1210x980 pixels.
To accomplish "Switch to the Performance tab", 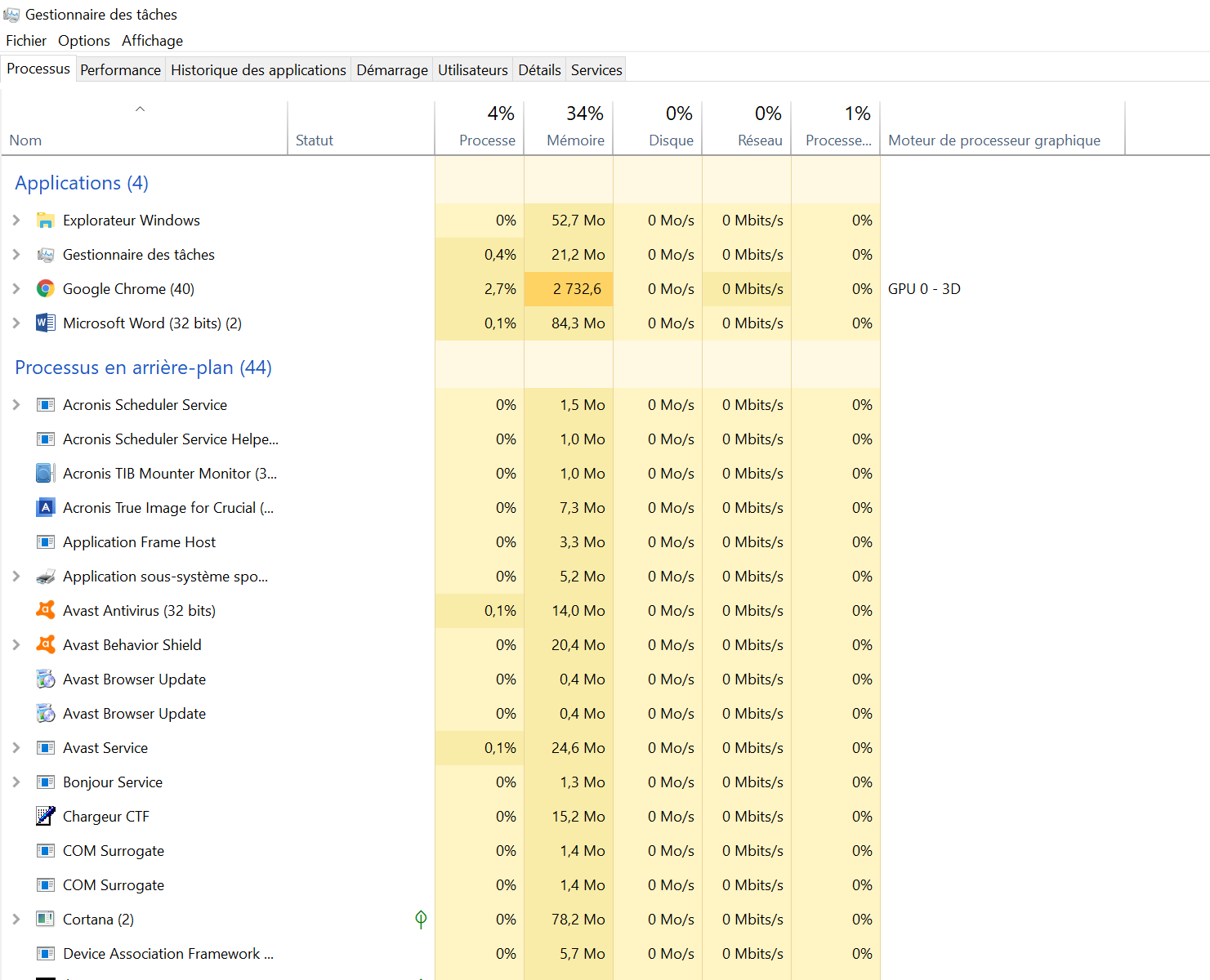I will (120, 70).
